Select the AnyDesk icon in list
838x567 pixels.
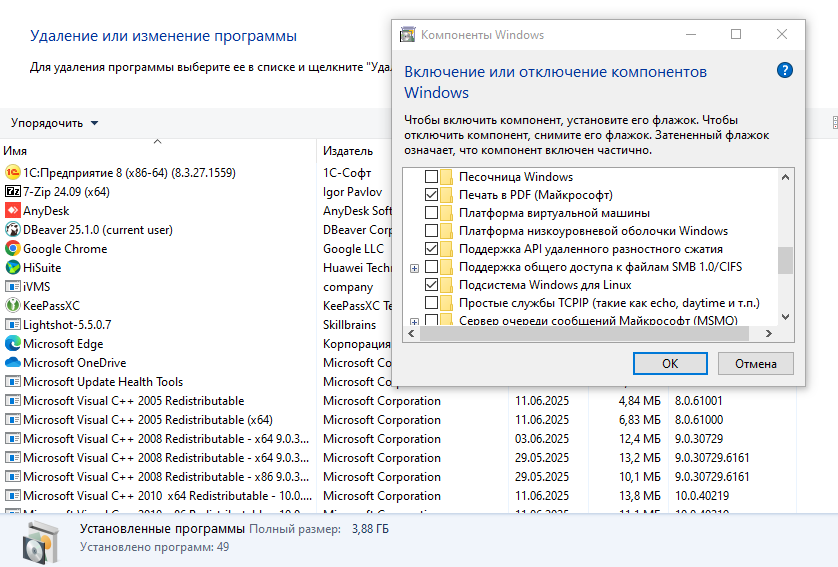[x=13, y=210]
